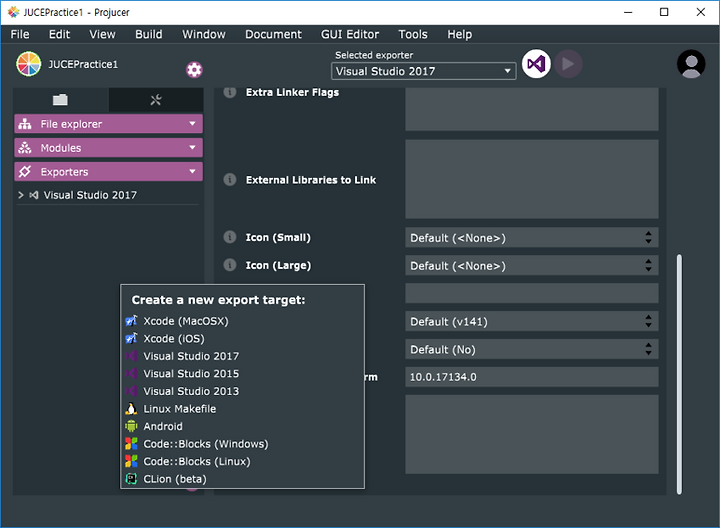
Task: Click the Exporters plug icon
Action: 25,172
